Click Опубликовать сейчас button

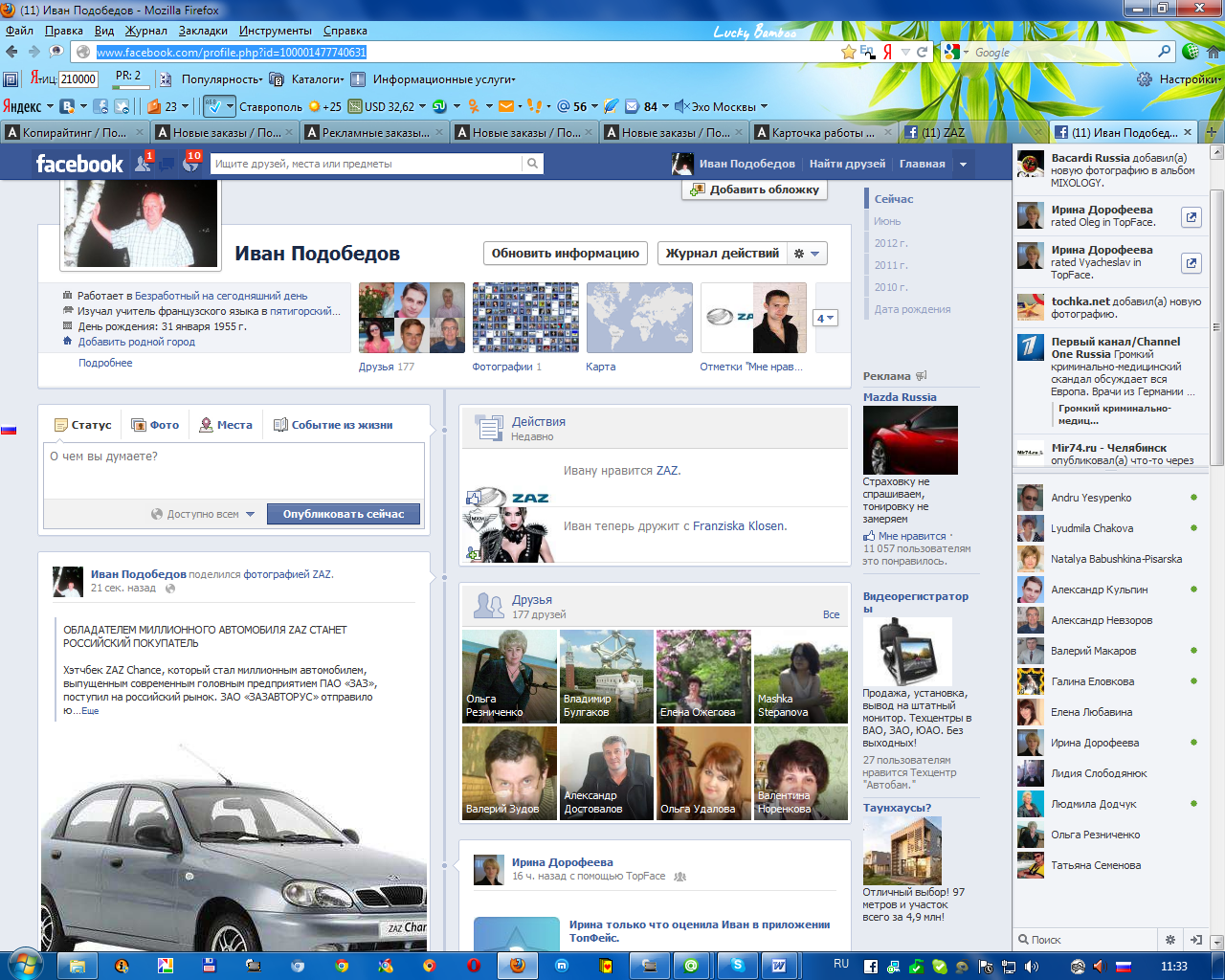(x=344, y=514)
